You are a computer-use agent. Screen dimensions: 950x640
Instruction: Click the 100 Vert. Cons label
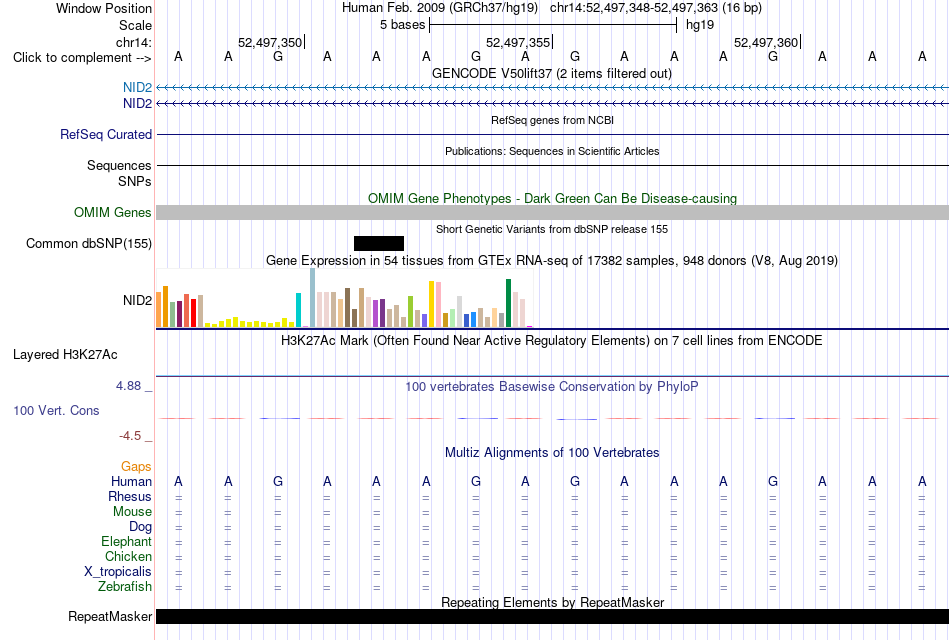(56, 410)
